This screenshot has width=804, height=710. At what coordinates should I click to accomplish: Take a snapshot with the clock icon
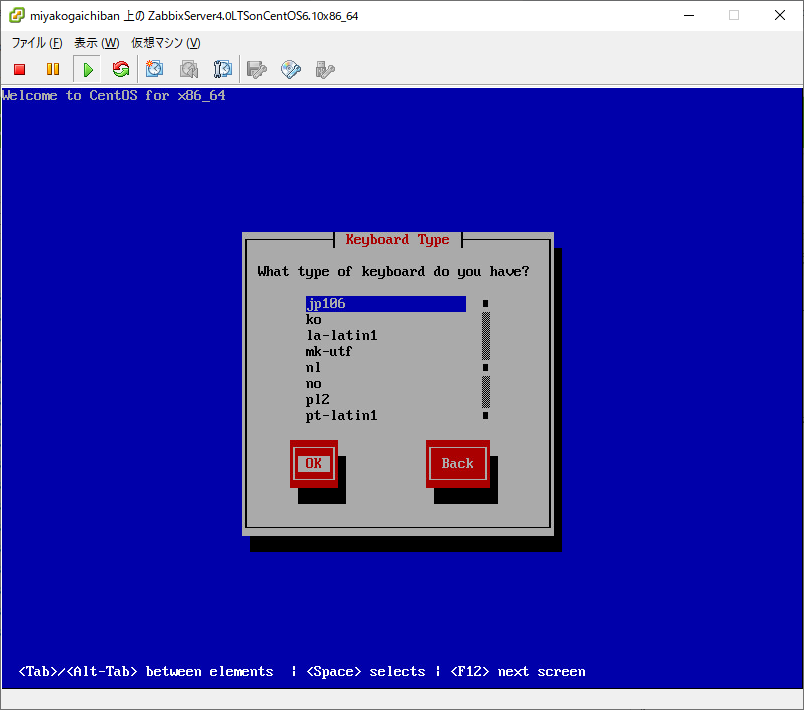pos(154,69)
